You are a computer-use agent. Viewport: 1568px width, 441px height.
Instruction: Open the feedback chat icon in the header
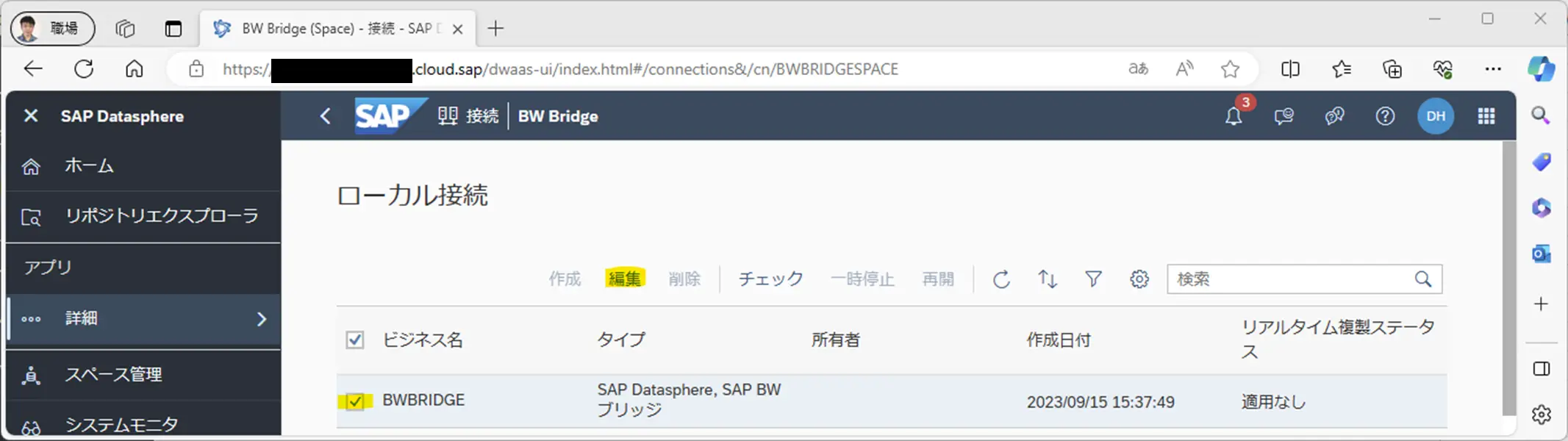pos(1284,116)
